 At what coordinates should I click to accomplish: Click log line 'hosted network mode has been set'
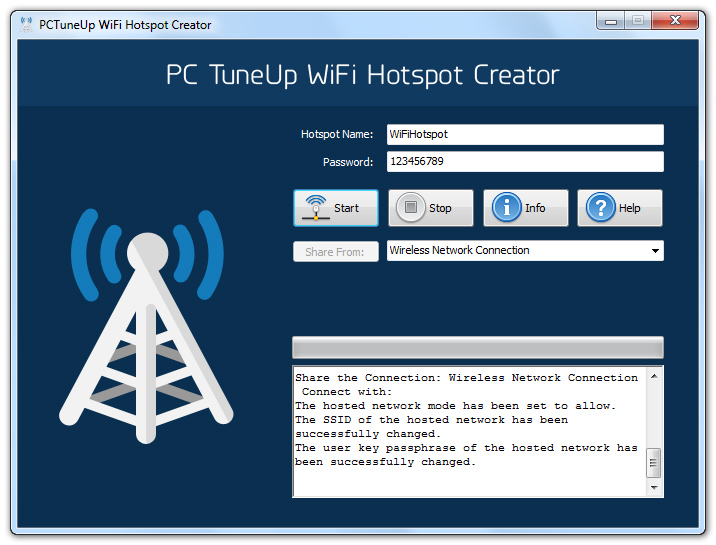coord(455,406)
